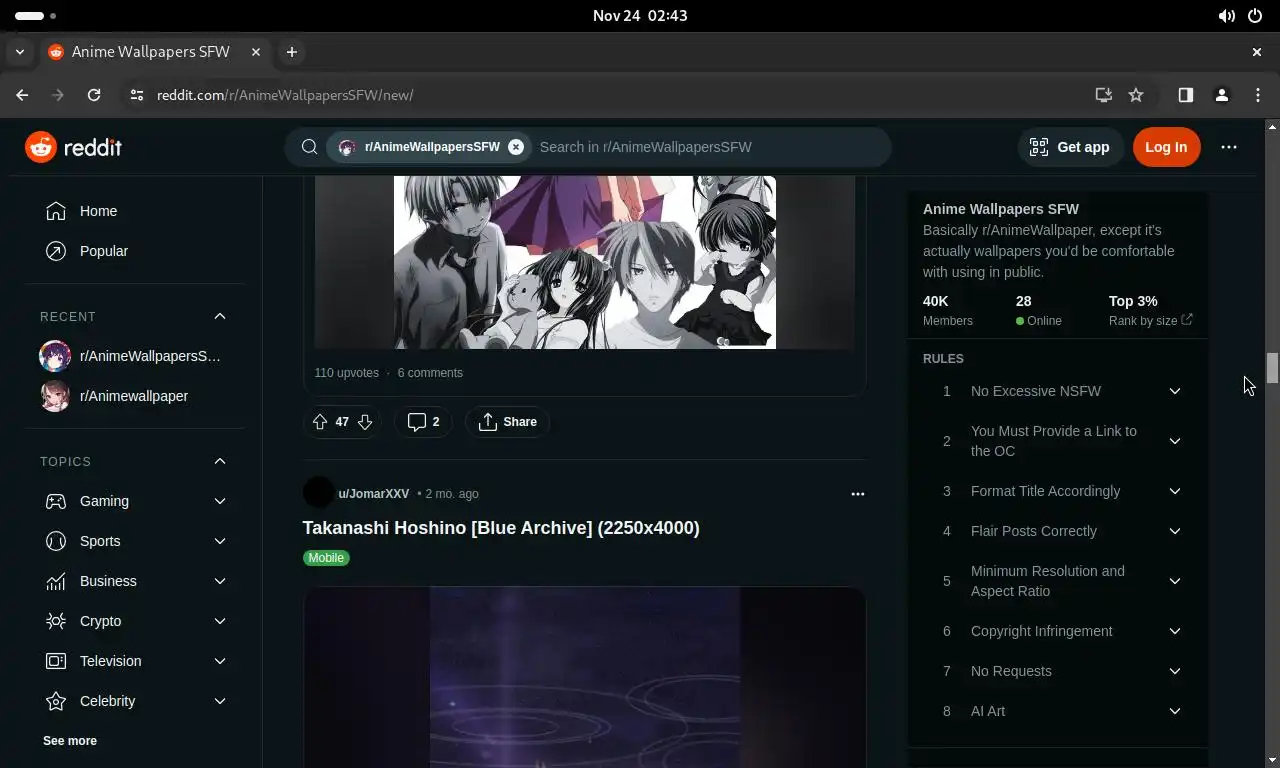Open u/JomarXXV user profile
The height and width of the screenshot is (768, 1280).
tap(374, 494)
